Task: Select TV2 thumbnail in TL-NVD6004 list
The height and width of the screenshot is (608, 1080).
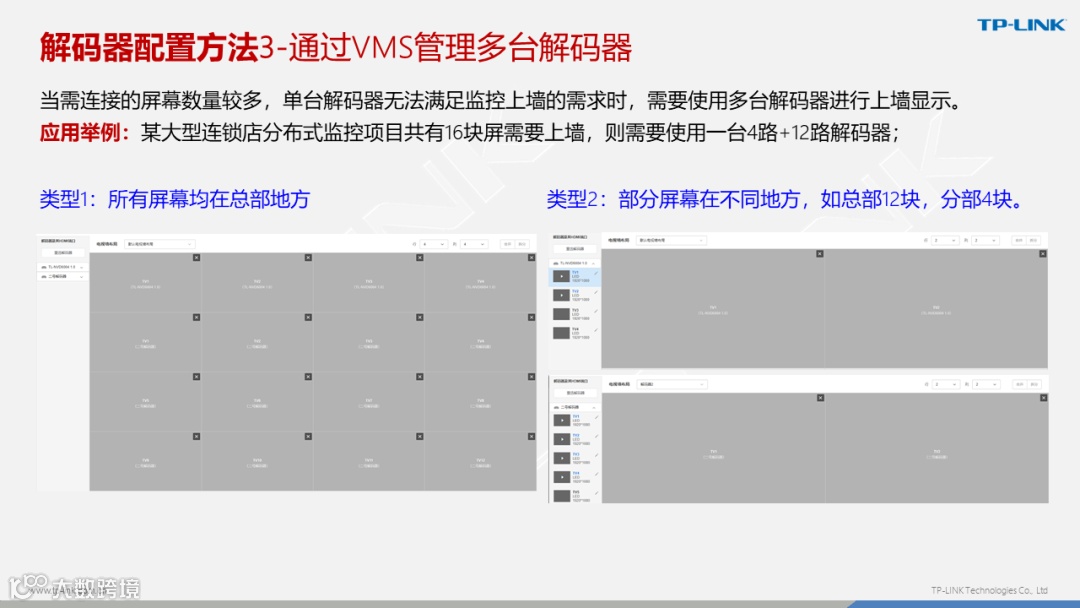Action: click(561, 295)
